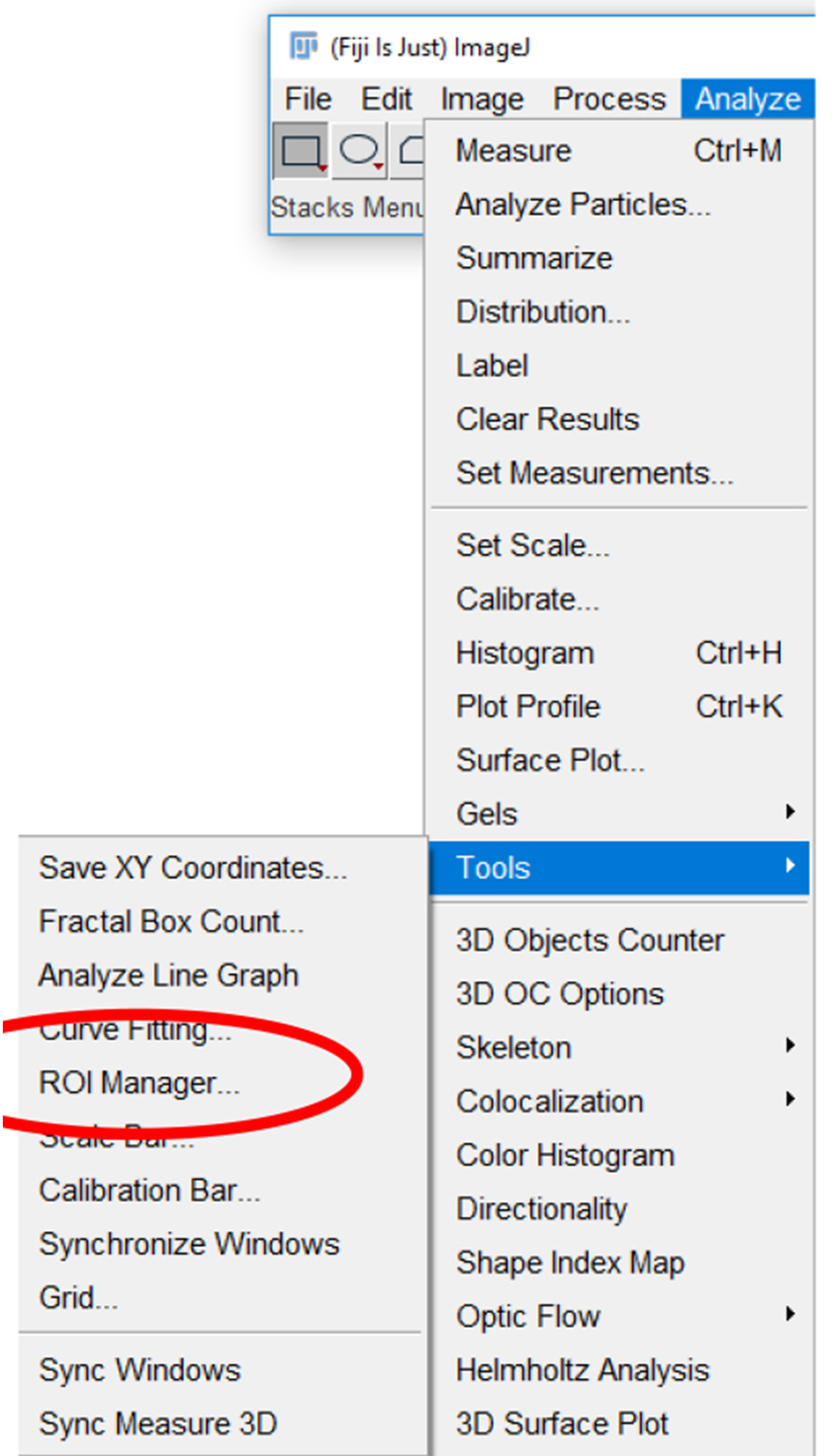Choose Calibration Bar... entry
The width and height of the screenshot is (838, 1456).
pos(222,1190)
